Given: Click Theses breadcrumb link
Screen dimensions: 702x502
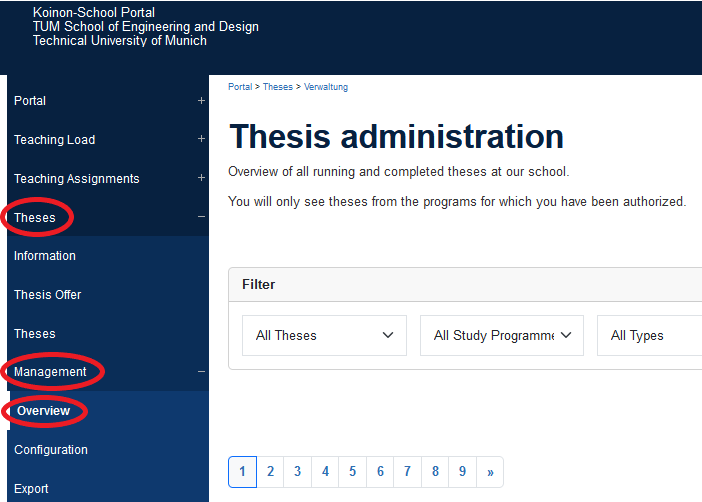Looking at the screenshot, I should 278,87.
